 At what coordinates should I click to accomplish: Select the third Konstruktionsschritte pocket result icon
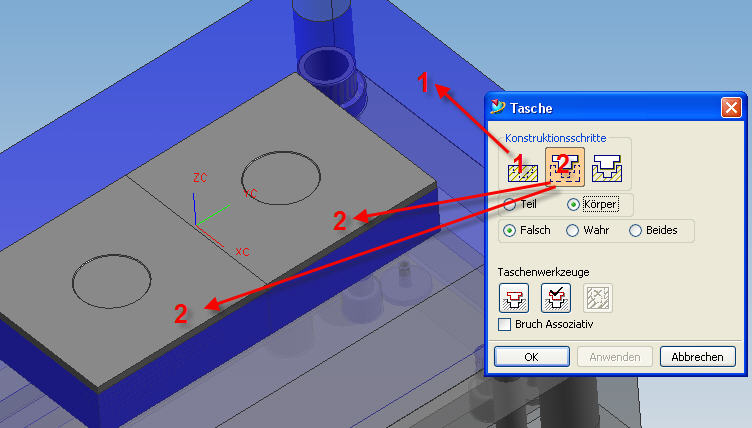(x=607, y=168)
